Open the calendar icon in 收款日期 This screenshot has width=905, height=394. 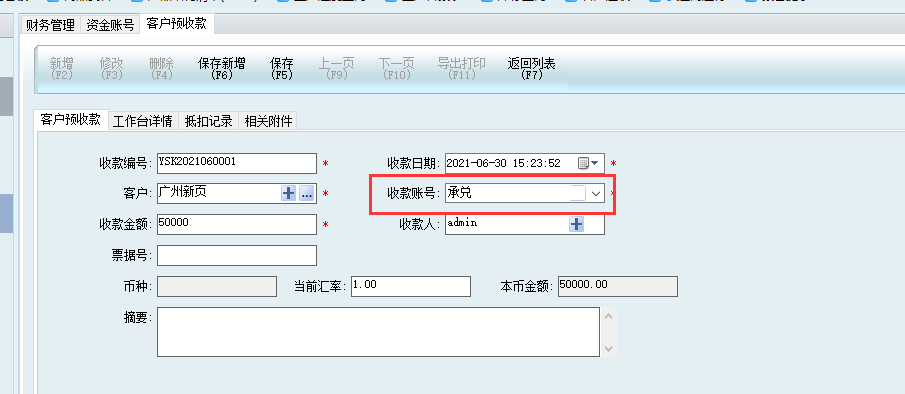tap(583, 163)
